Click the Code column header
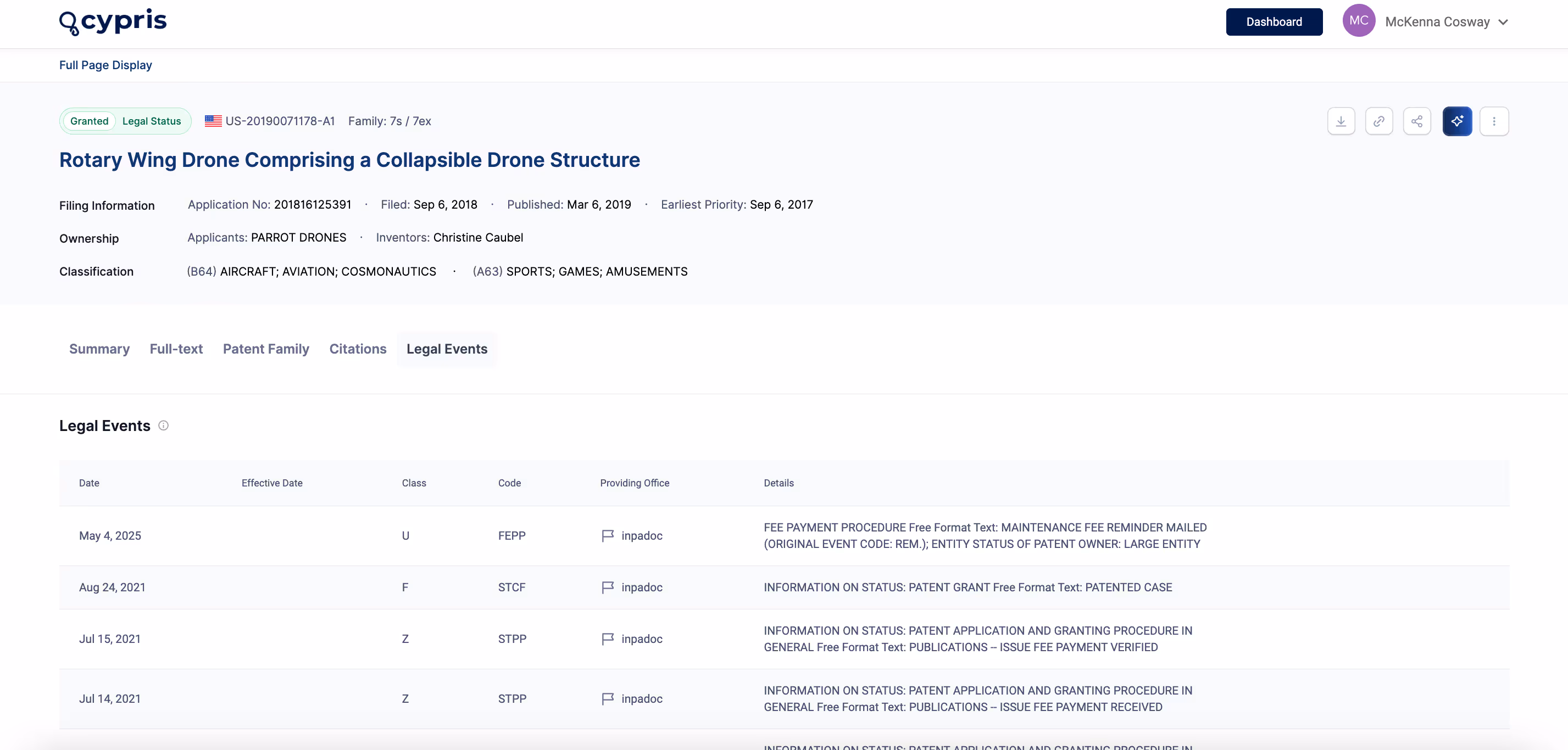Screen dimensions: 1568x750 pyautogui.click(x=509, y=483)
